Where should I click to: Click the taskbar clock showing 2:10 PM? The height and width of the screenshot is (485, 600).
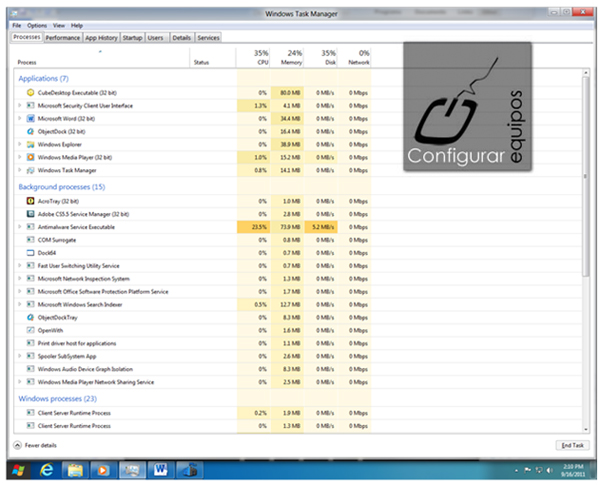point(572,470)
